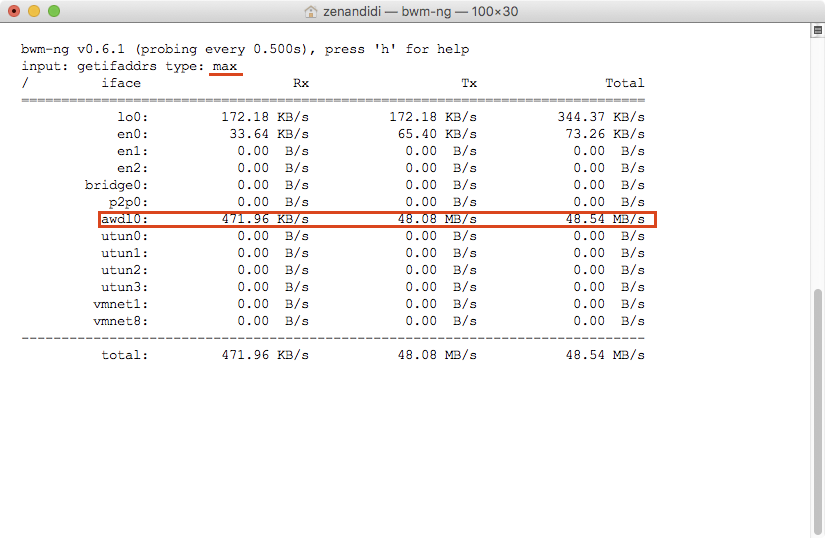Select the 'utun2:' interface name

[125, 270]
